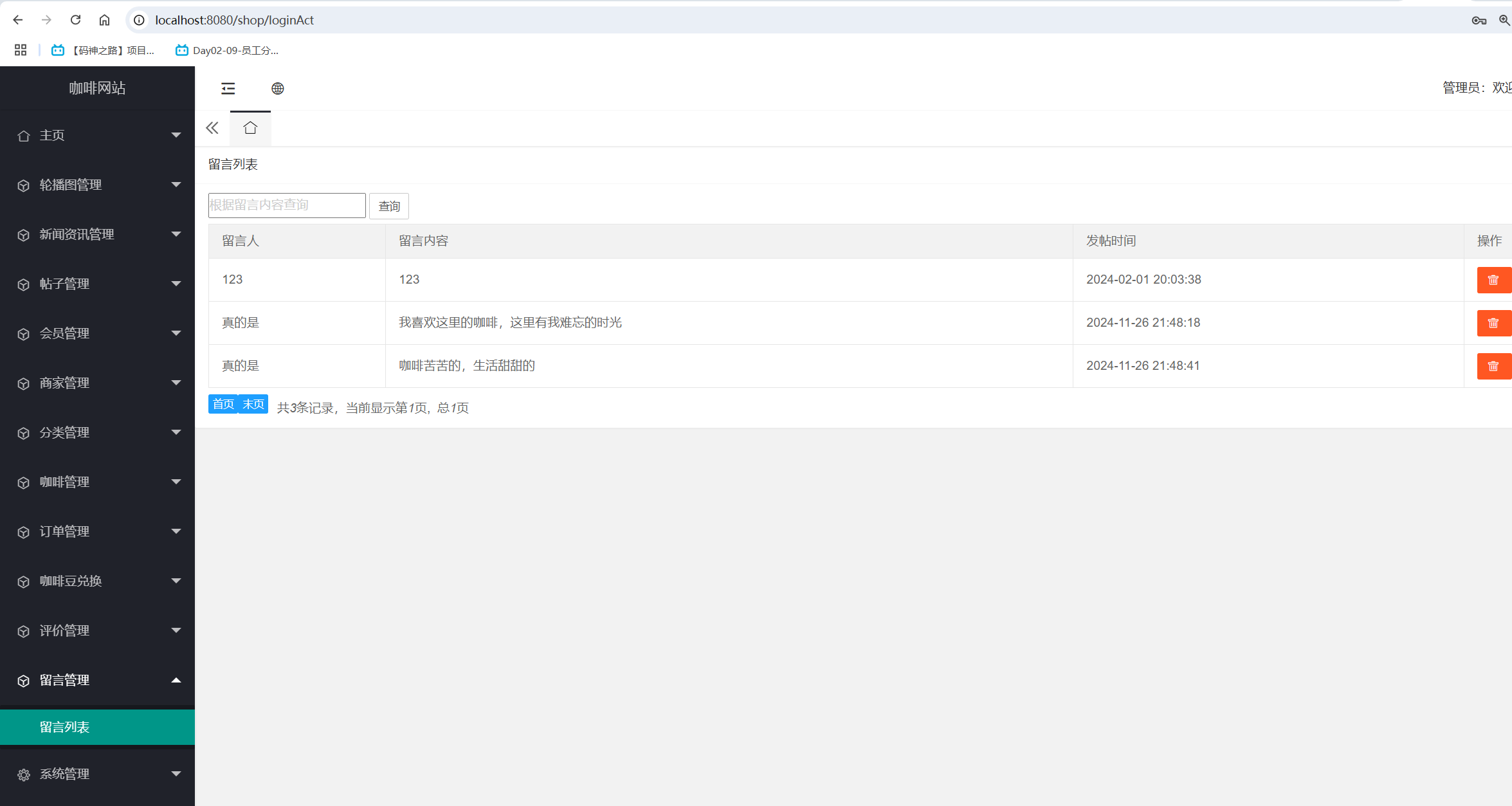Open the home tab icon
The width and height of the screenshot is (1512, 806).
(250, 128)
